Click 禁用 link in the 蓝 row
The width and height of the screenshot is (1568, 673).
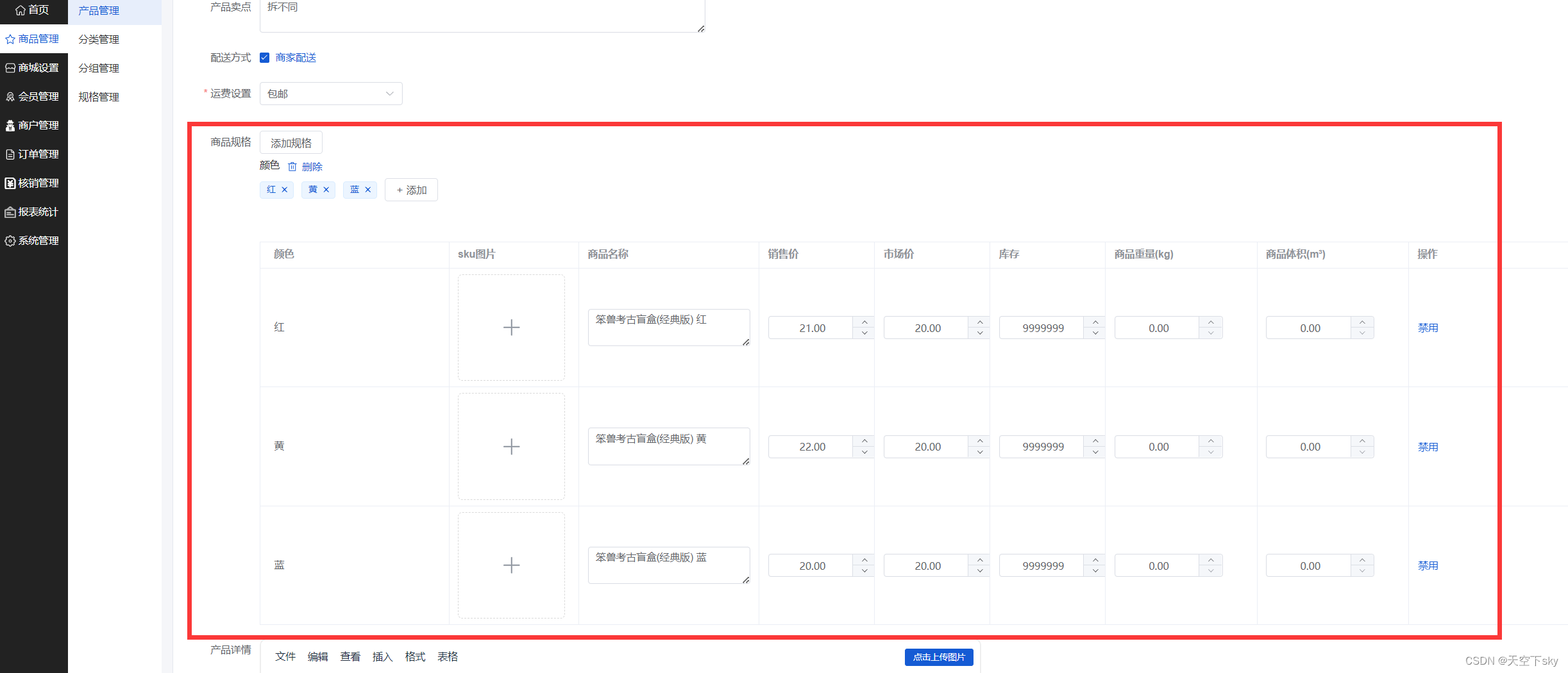click(1428, 566)
